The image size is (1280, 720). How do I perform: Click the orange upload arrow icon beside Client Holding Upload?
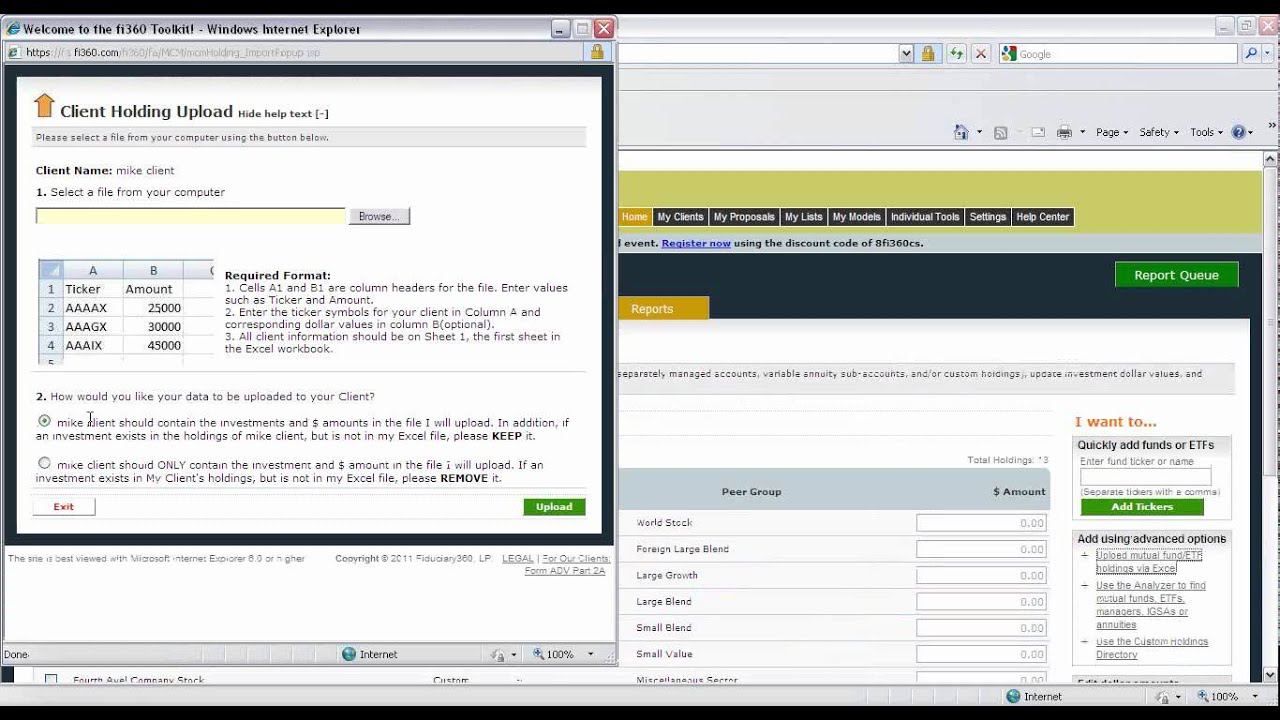coord(44,106)
